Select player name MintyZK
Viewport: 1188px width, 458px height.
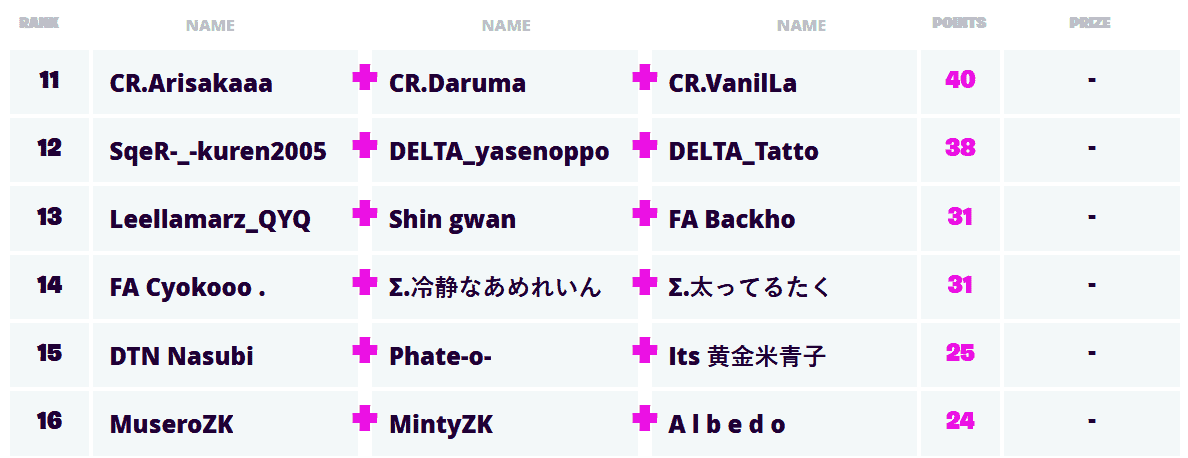(441, 425)
